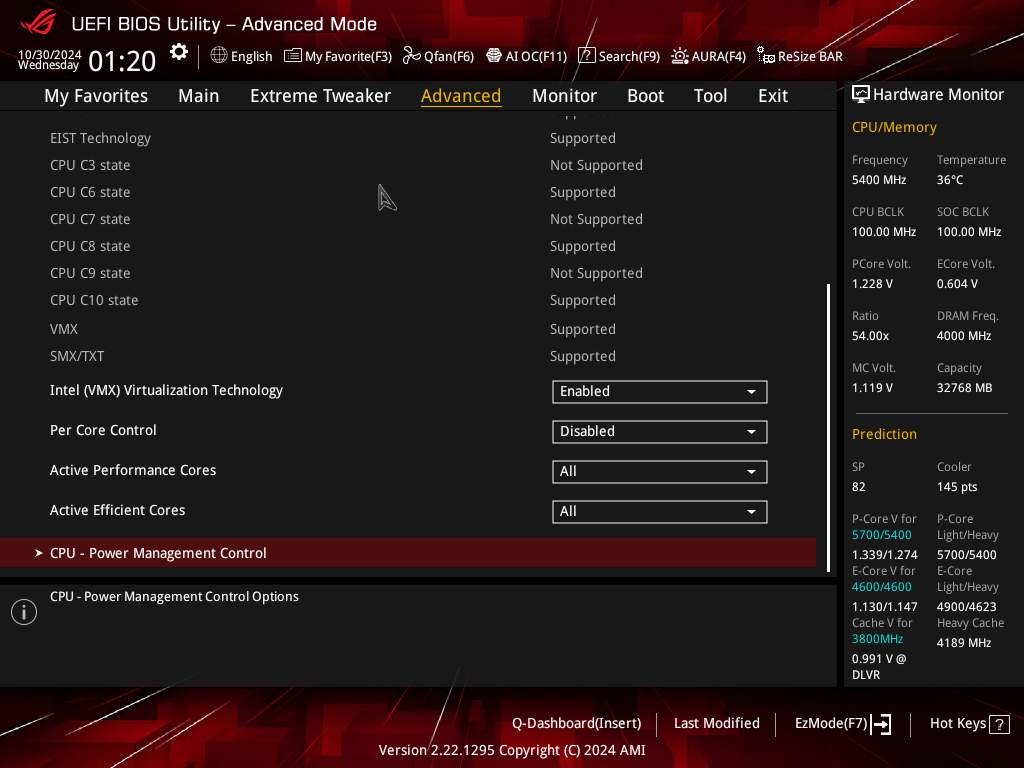The image size is (1024, 768).
Task: Click the vertical scrollbar of settings list
Action: pos(828,428)
